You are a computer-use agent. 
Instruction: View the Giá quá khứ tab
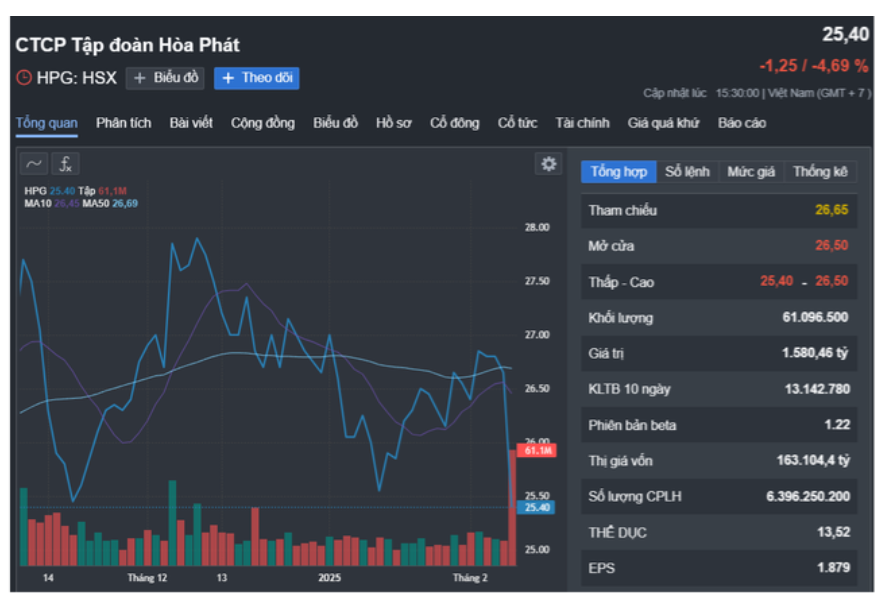pos(664,123)
